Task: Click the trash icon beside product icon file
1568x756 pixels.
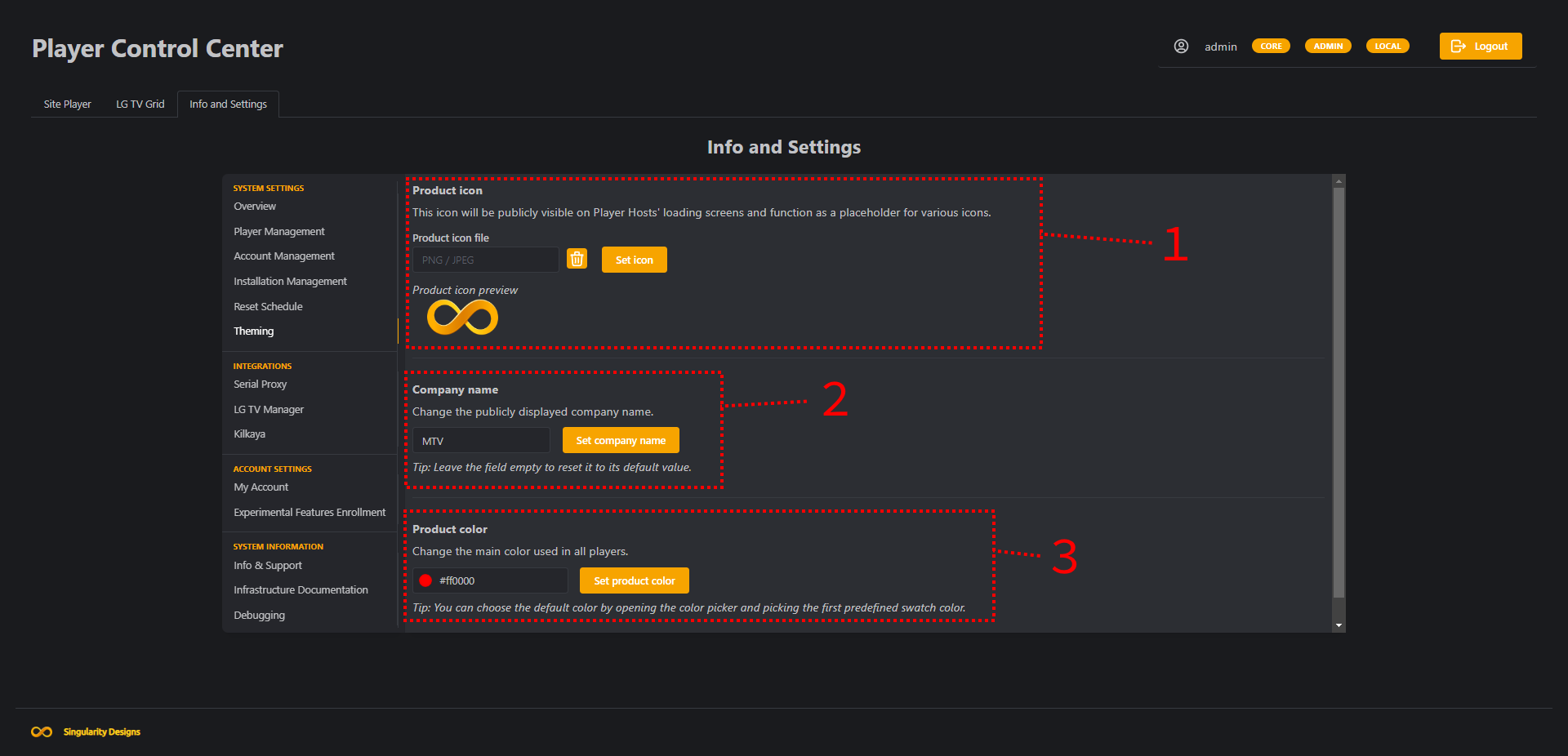Action: click(577, 260)
